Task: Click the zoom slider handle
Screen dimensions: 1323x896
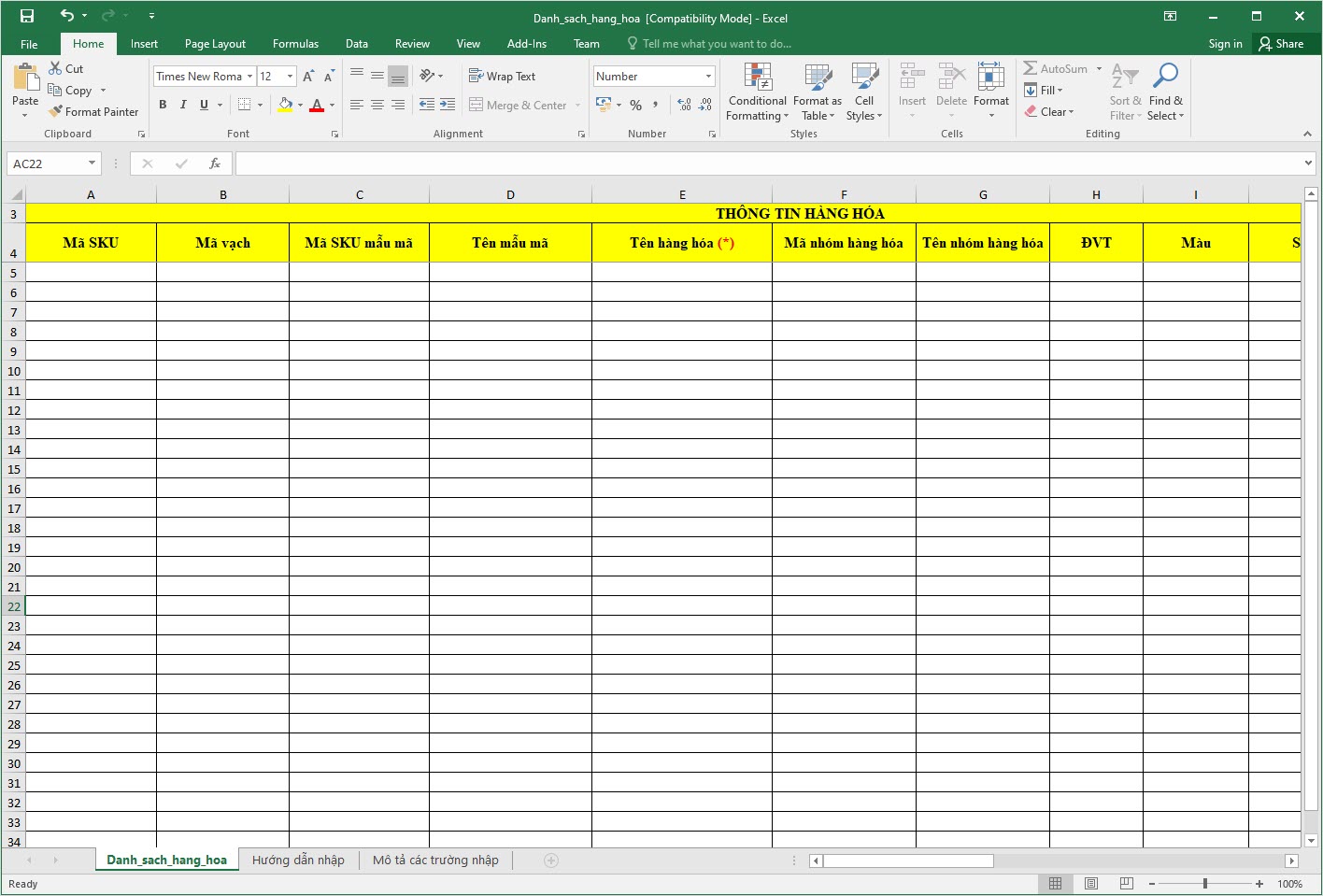Action: 1205,884
